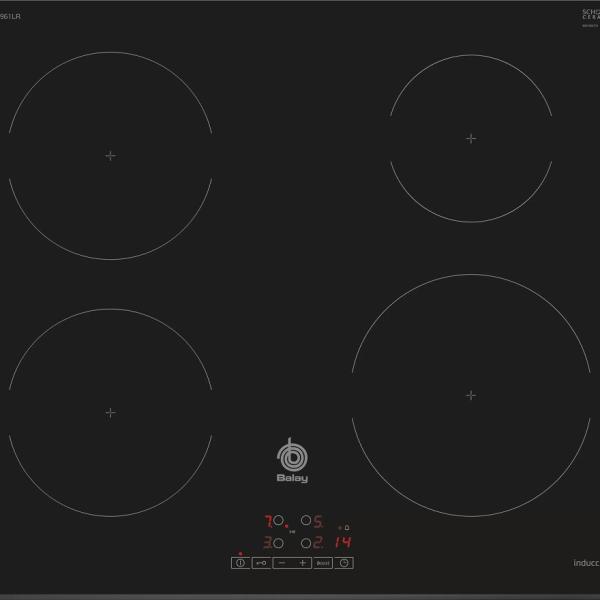Tap the '961LR' model code text
The height and width of the screenshot is (600, 600).
pyautogui.click(x=10, y=16)
